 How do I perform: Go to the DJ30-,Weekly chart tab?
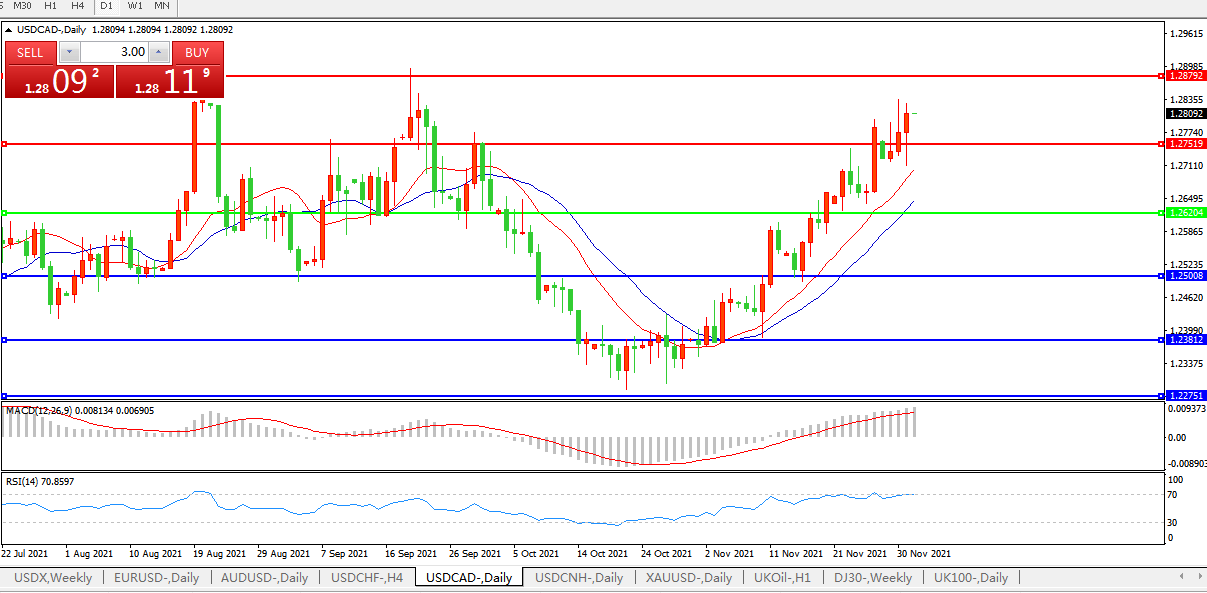[873, 578]
